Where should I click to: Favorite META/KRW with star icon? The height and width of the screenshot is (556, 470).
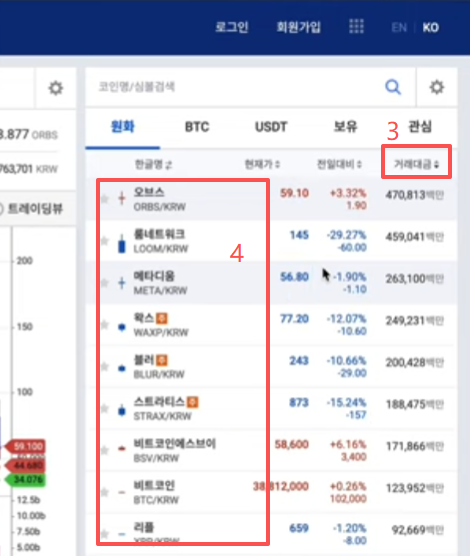104,283
